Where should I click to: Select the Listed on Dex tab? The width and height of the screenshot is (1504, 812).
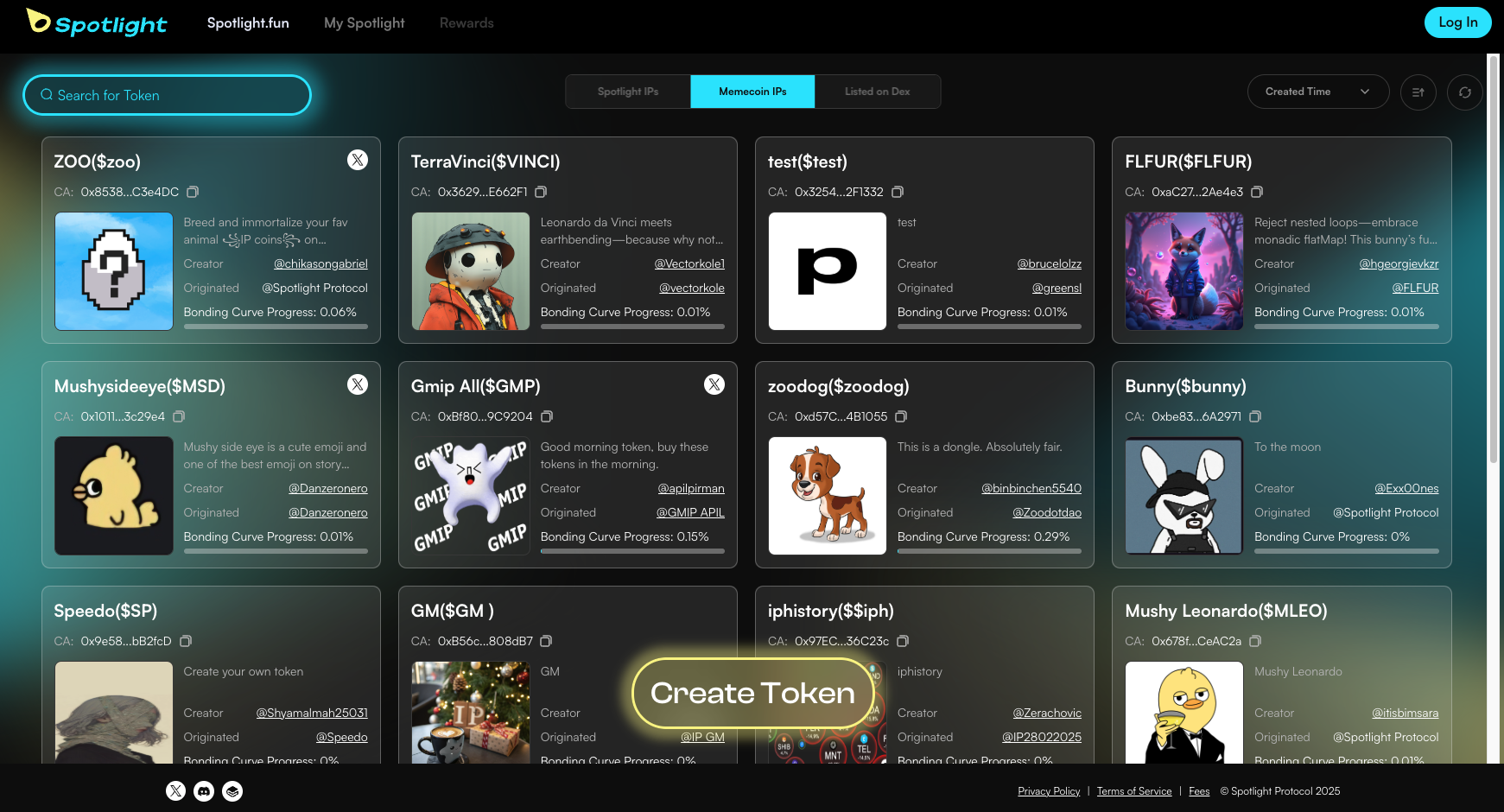[x=877, y=92]
